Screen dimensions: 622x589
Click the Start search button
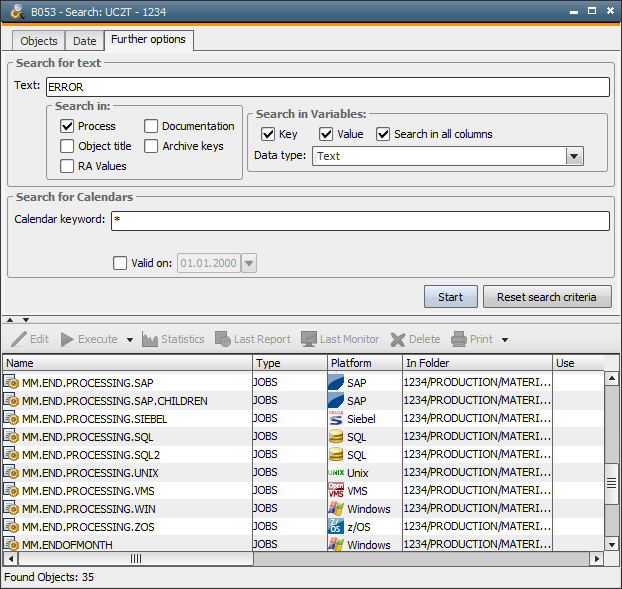[x=451, y=297]
